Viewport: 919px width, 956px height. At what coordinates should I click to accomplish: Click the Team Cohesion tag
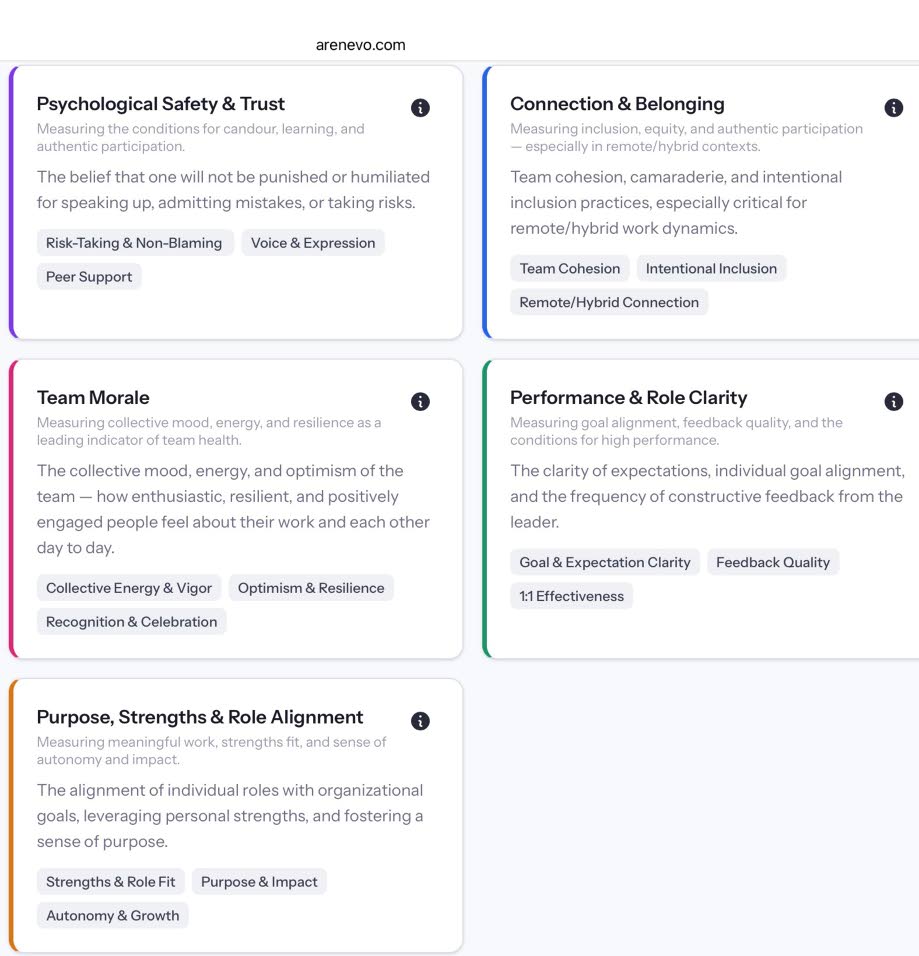(x=570, y=268)
